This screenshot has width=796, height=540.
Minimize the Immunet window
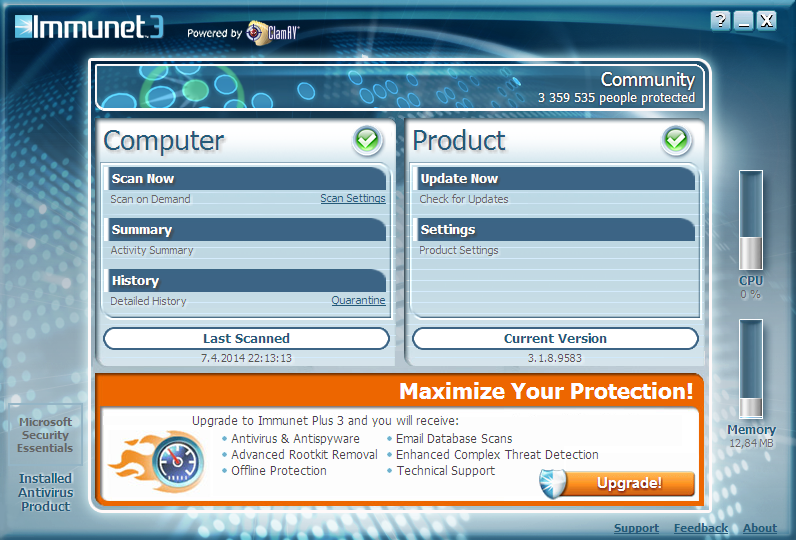pyautogui.click(x=744, y=21)
